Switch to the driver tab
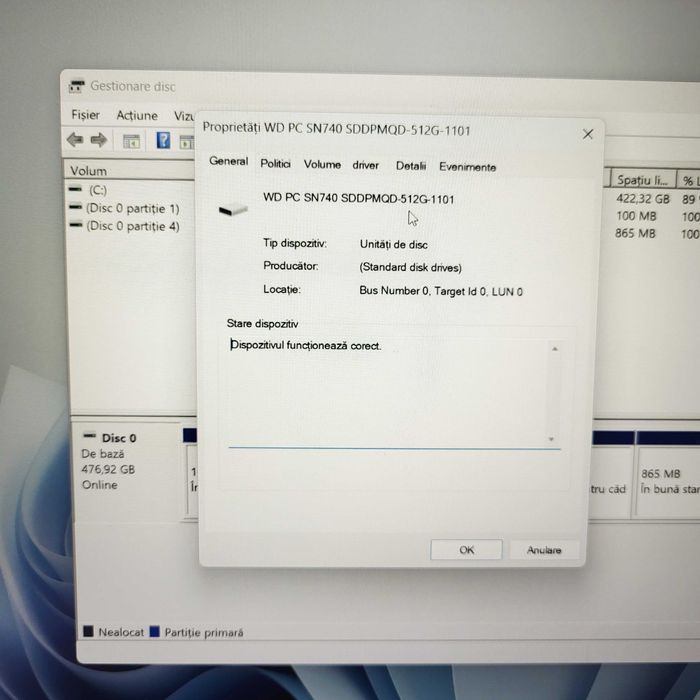Image resolution: width=700 pixels, height=700 pixels. click(366, 165)
